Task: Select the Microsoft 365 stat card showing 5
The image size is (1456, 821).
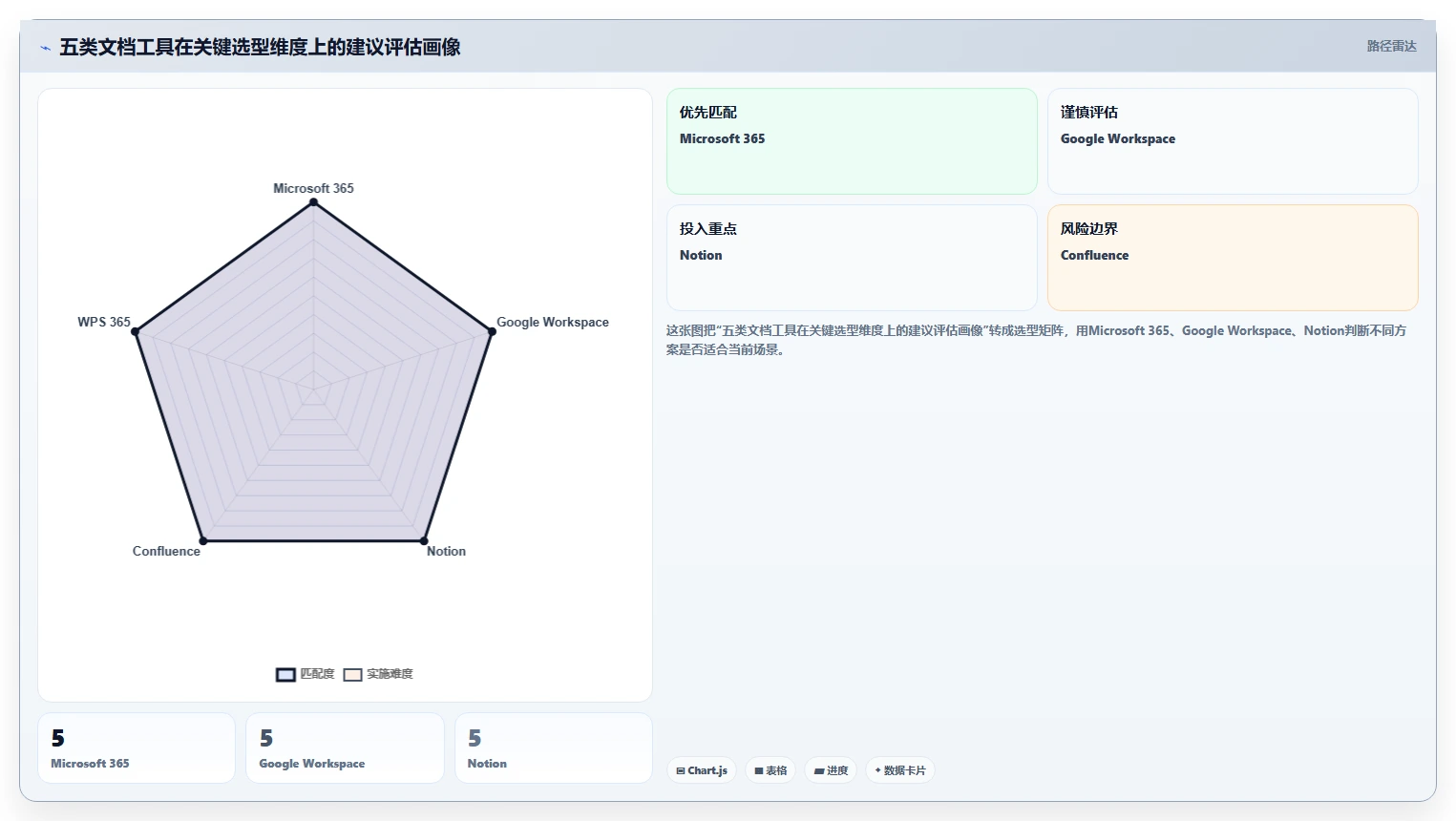Action: tap(137, 748)
